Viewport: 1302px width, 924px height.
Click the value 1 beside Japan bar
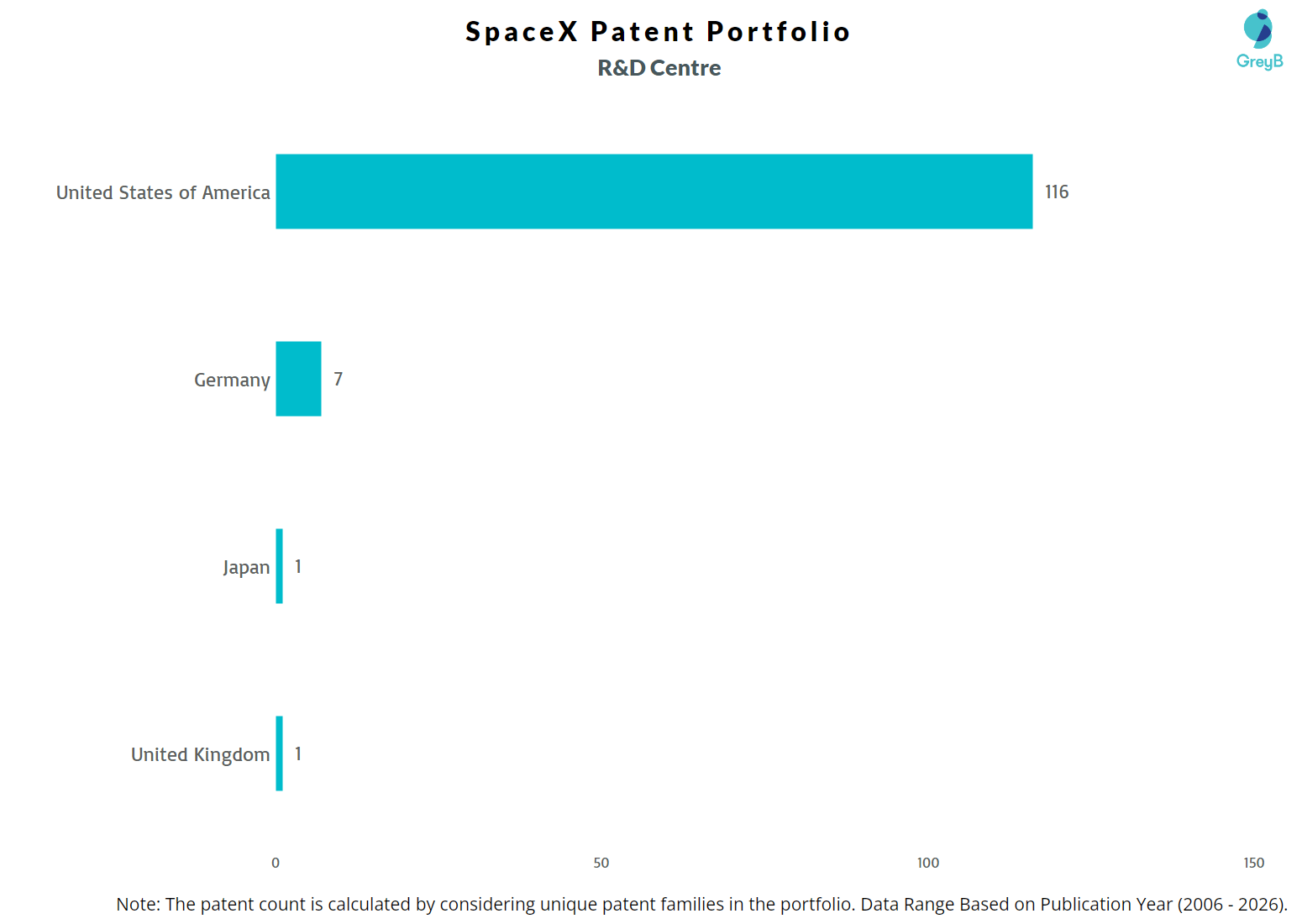point(298,566)
